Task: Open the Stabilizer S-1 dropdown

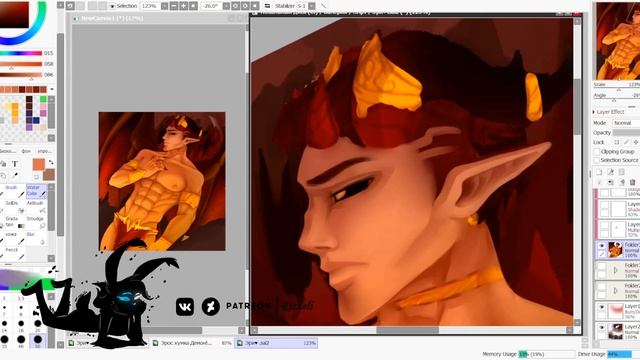Action: [x=312, y=6]
